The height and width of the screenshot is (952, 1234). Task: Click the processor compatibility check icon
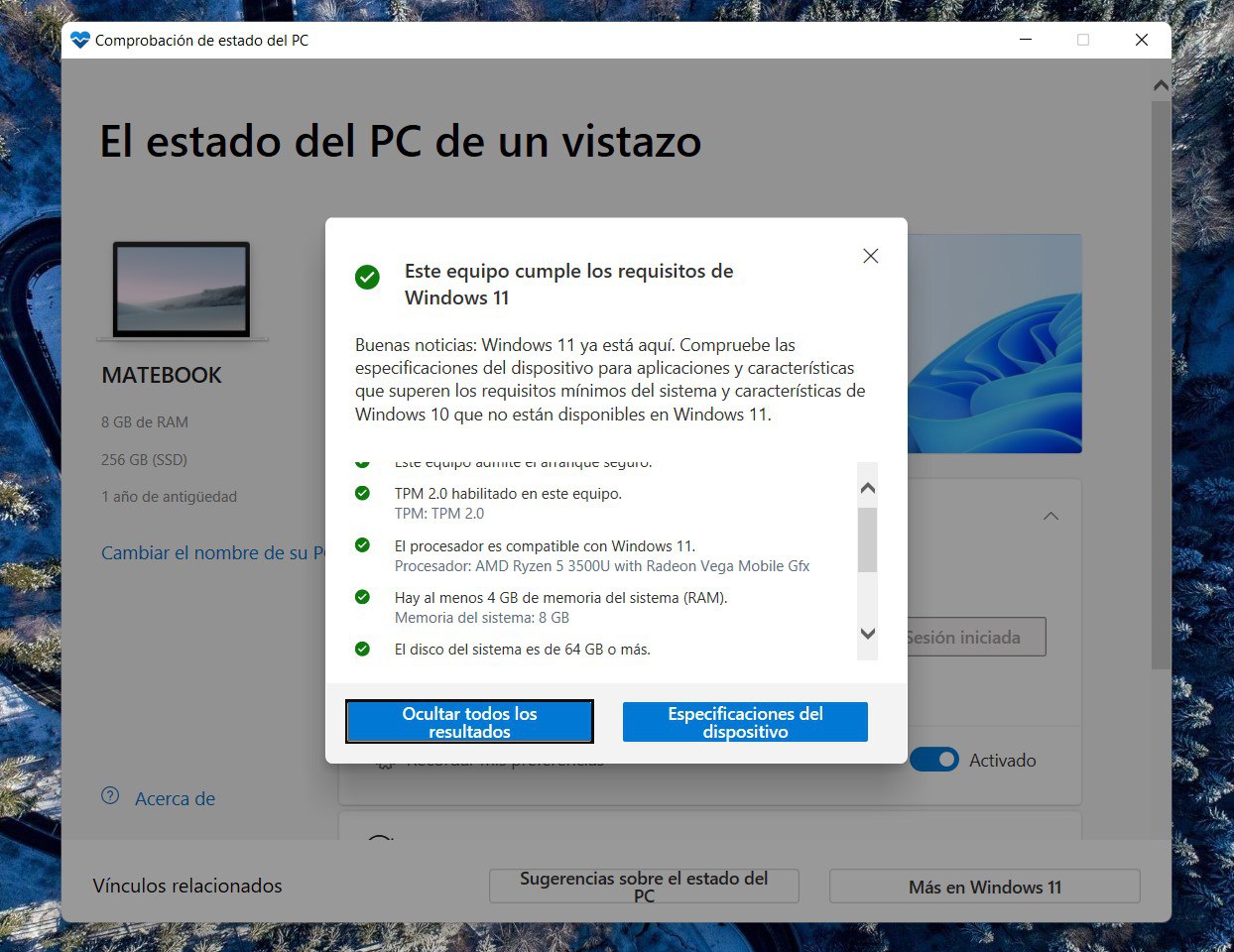(362, 545)
